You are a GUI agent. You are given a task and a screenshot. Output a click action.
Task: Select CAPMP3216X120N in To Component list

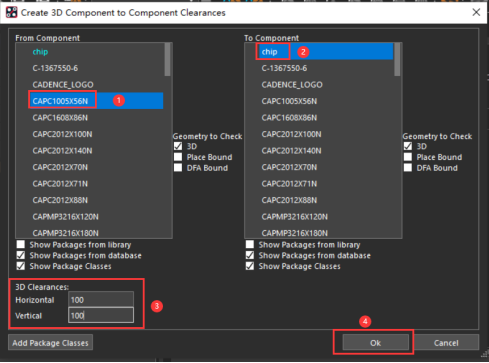(x=295, y=217)
